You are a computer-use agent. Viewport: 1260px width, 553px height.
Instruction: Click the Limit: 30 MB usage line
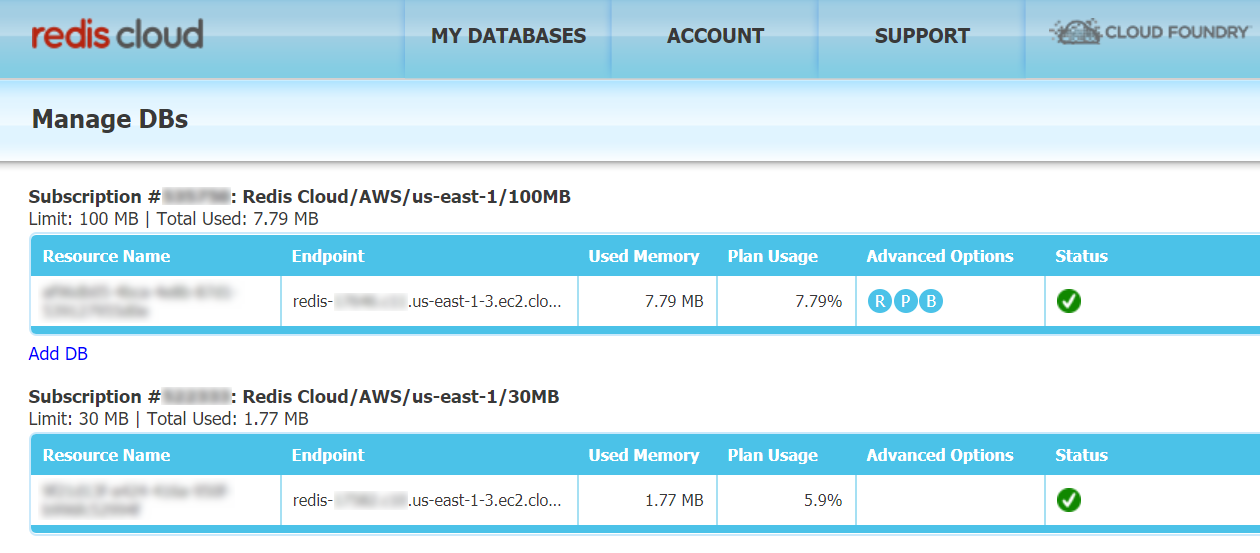click(169, 419)
